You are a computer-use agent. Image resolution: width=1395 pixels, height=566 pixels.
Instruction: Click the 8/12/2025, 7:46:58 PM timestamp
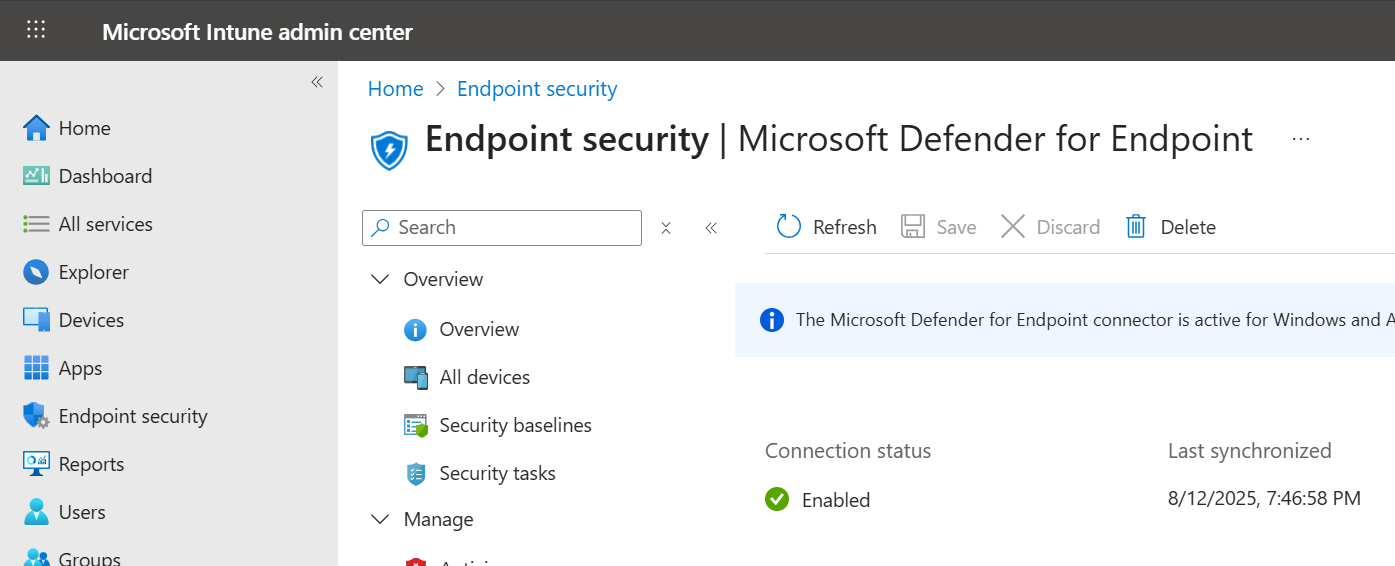[x=1264, y=498]
